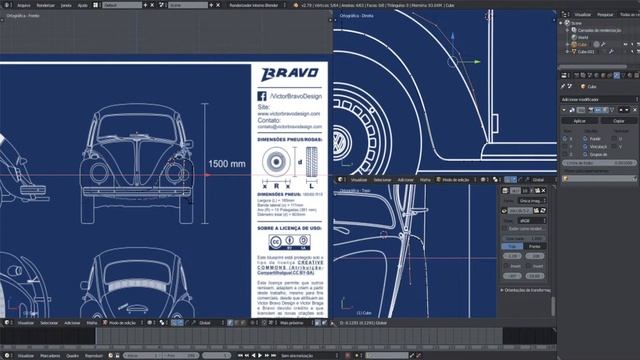The height and width of the screenshot is (360, 640).
Task: Click the Default screen layout name field
Action: [x=122, y=5]
